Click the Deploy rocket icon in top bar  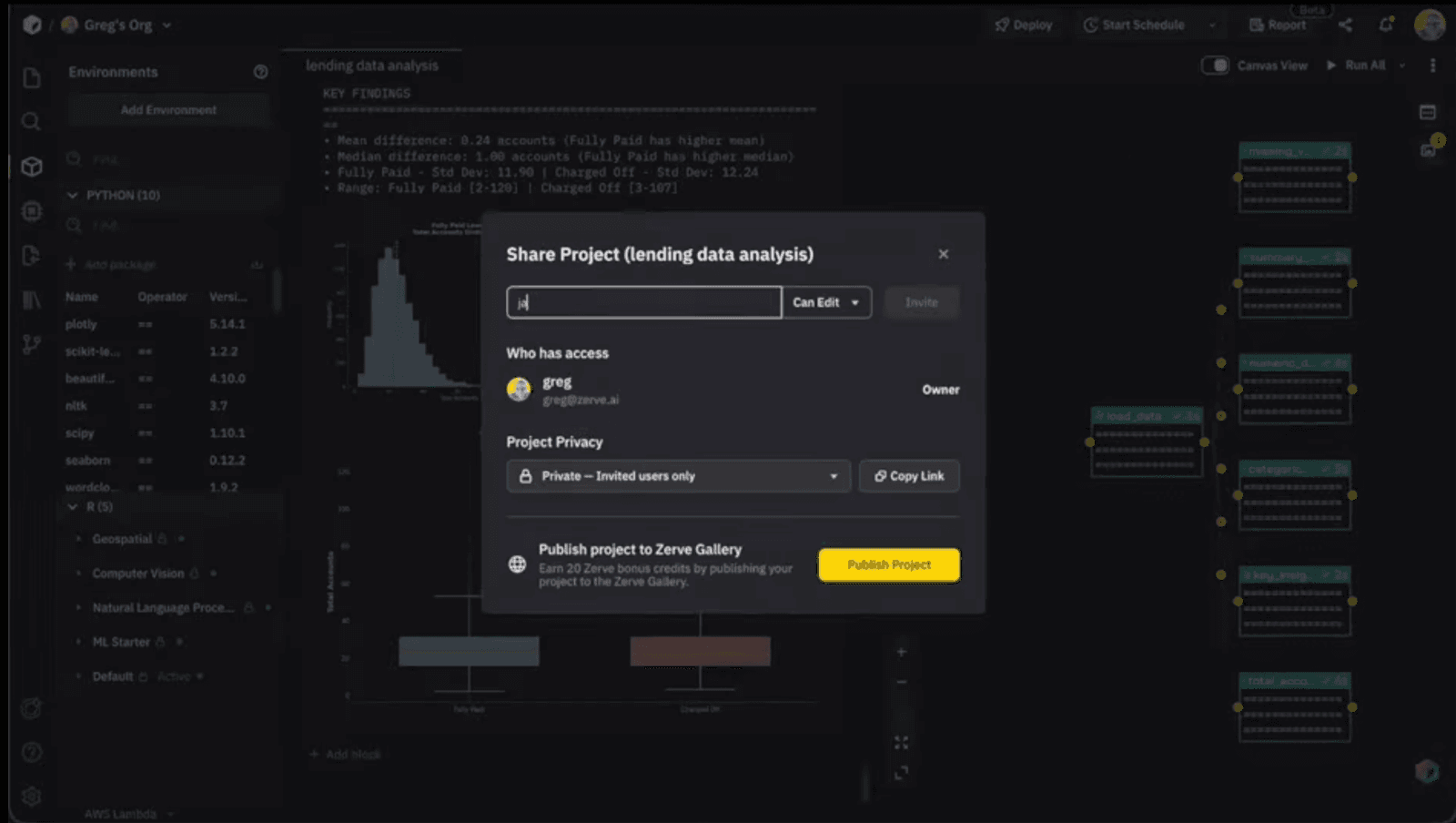point(1000,25)
